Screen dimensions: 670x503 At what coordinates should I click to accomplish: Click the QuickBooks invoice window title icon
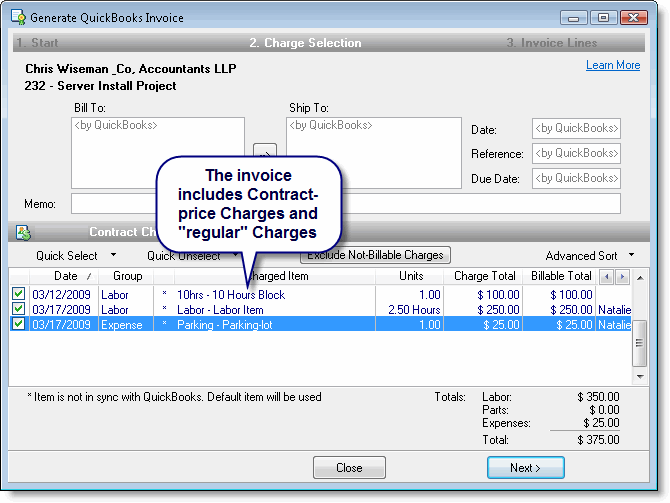[x=18, y=17]
